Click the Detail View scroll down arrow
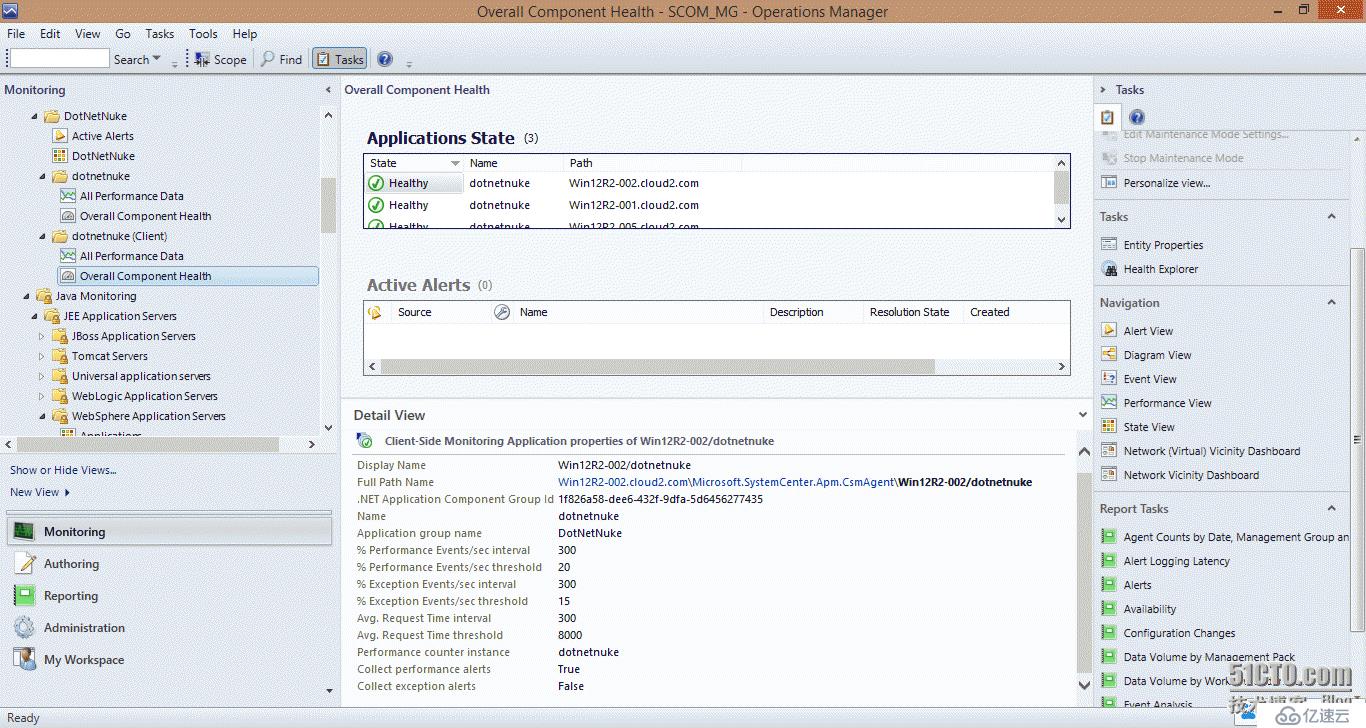 tap(1084, 685)
